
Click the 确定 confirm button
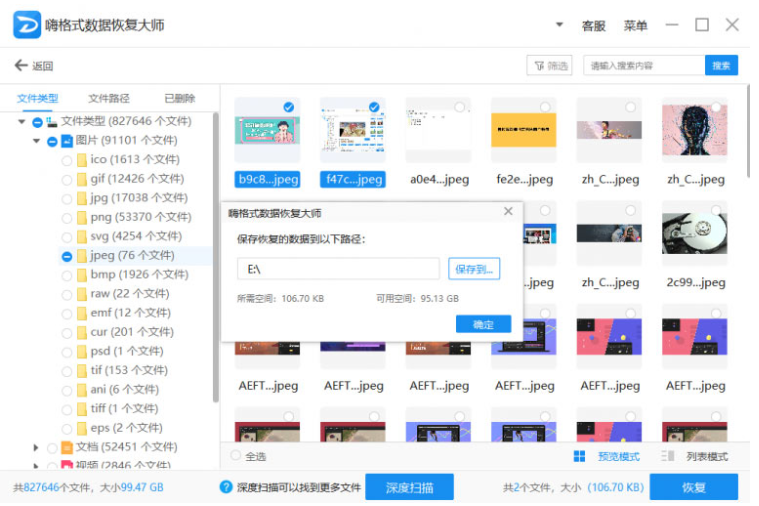coord(483,324)
